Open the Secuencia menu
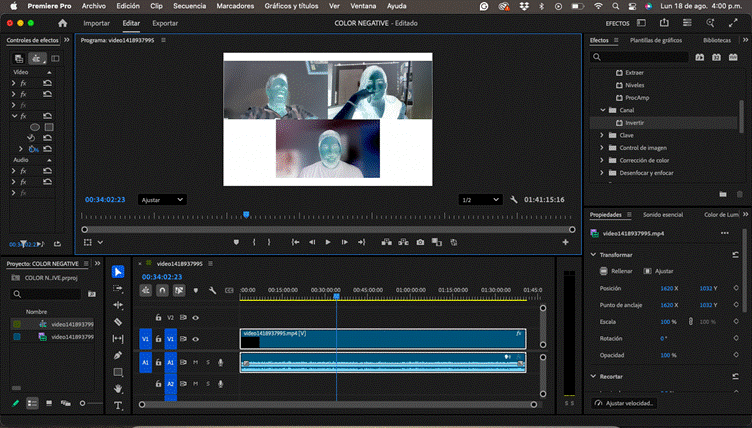 [189, 6]
